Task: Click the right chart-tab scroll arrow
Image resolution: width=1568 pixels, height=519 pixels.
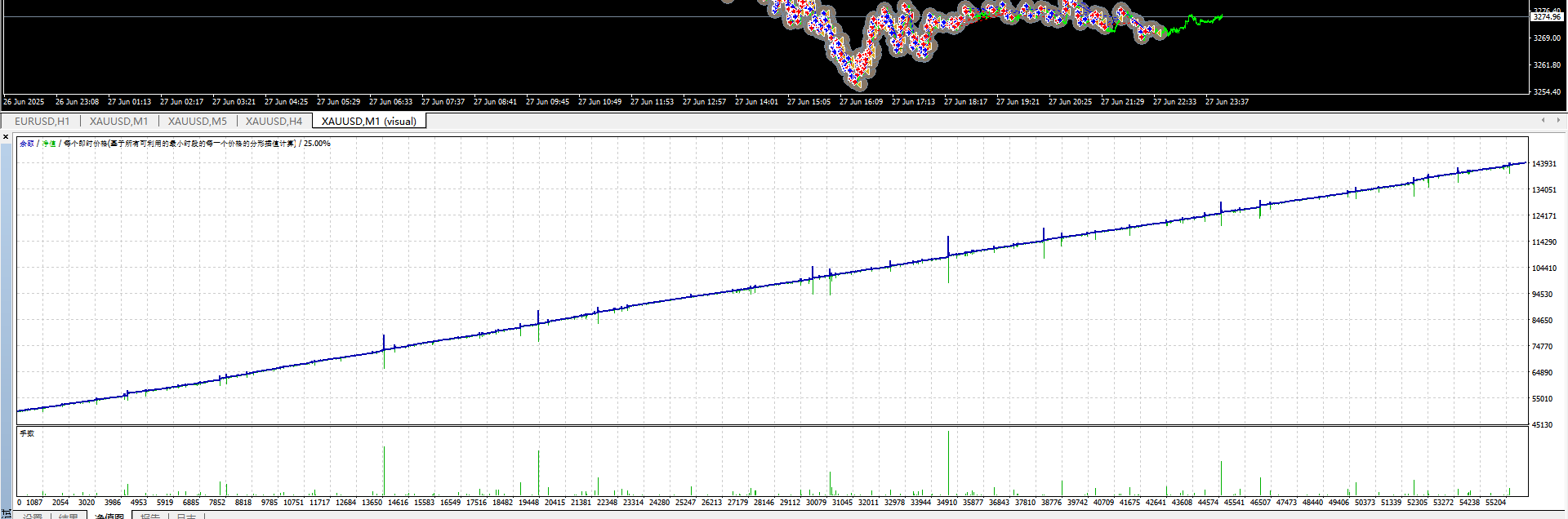Action: [1558, 120]
